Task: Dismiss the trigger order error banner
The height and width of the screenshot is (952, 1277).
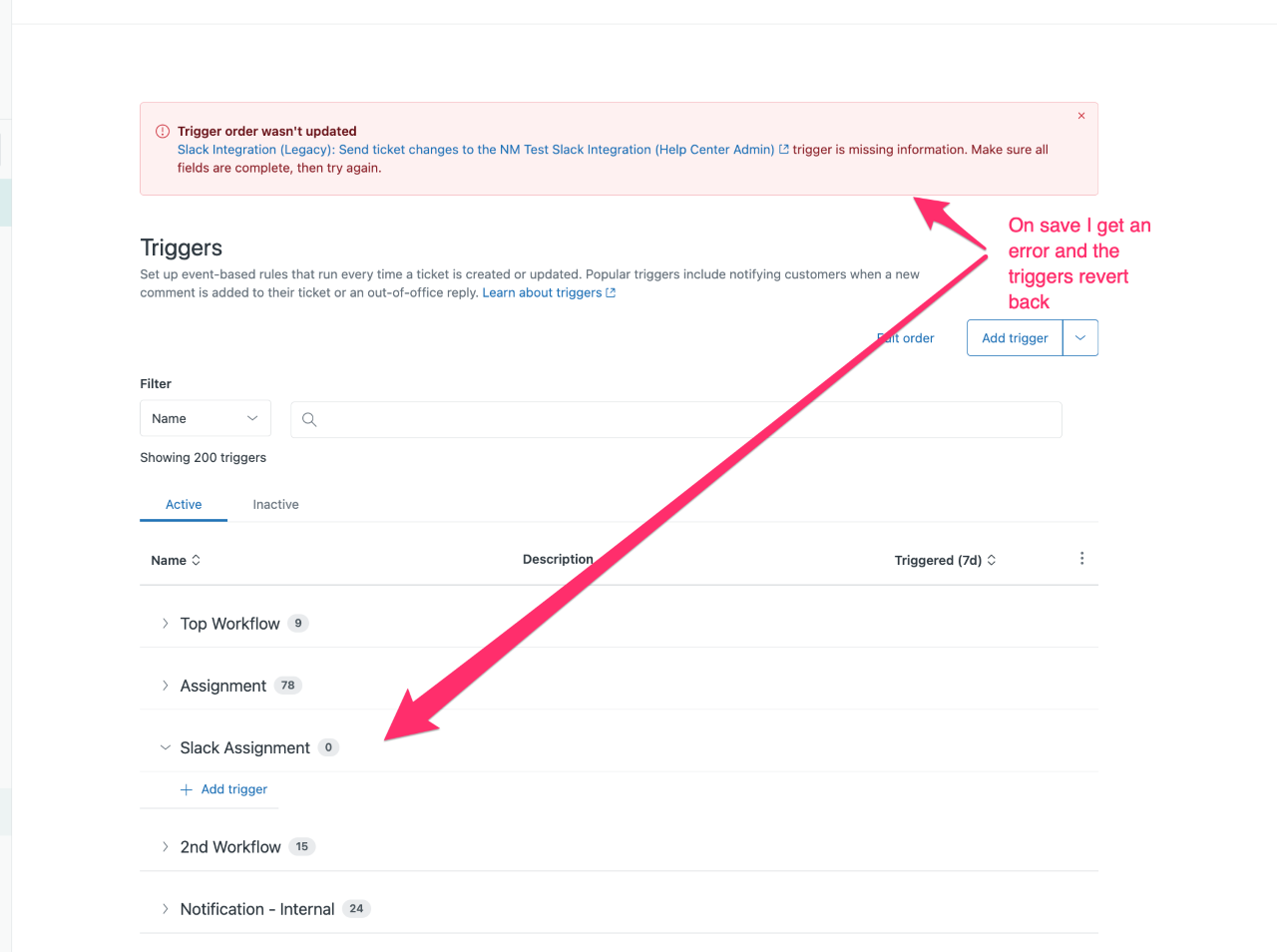Action: click(1080, 116)
